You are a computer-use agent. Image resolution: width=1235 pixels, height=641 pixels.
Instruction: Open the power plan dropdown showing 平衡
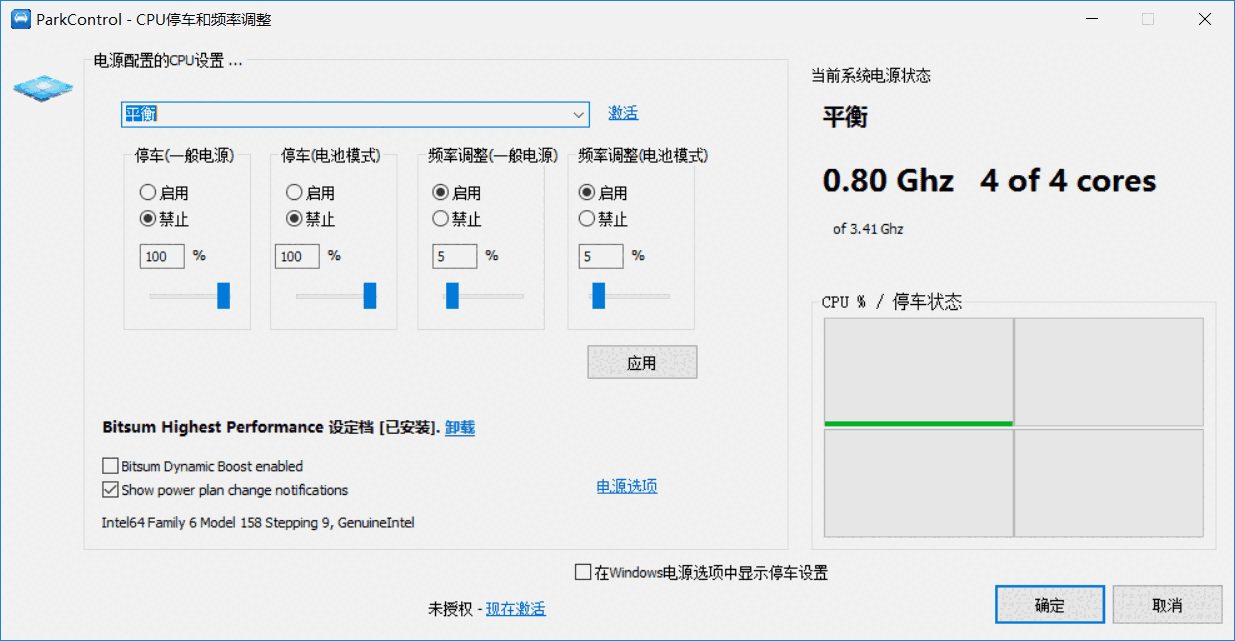pyautogui.click(x=355, y=114)
